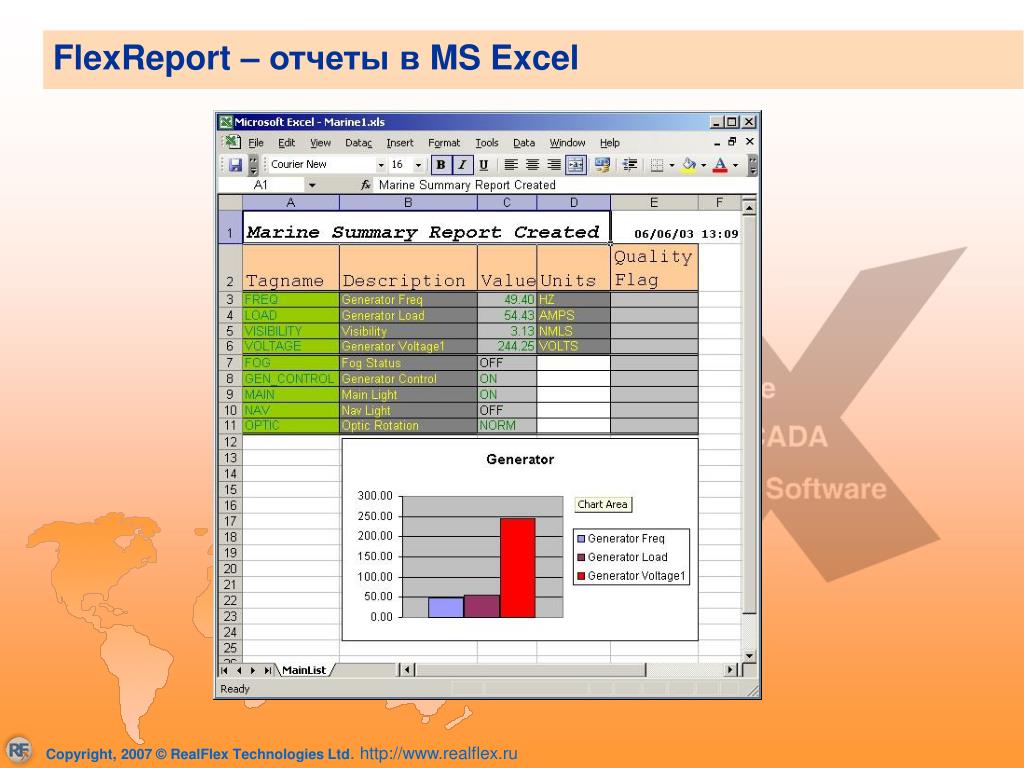Viewport: 1024px width, 768px height.
Task: Go to first sheet navigation arrow
Action: tap(224, 670)
